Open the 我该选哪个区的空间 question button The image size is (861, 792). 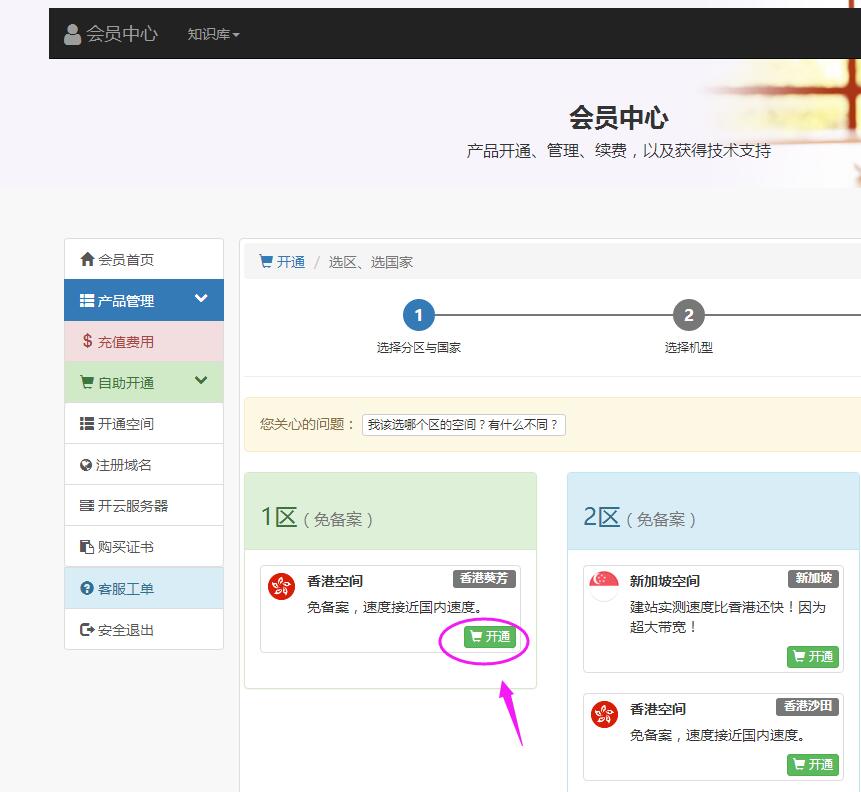click(x=463, y=425)
